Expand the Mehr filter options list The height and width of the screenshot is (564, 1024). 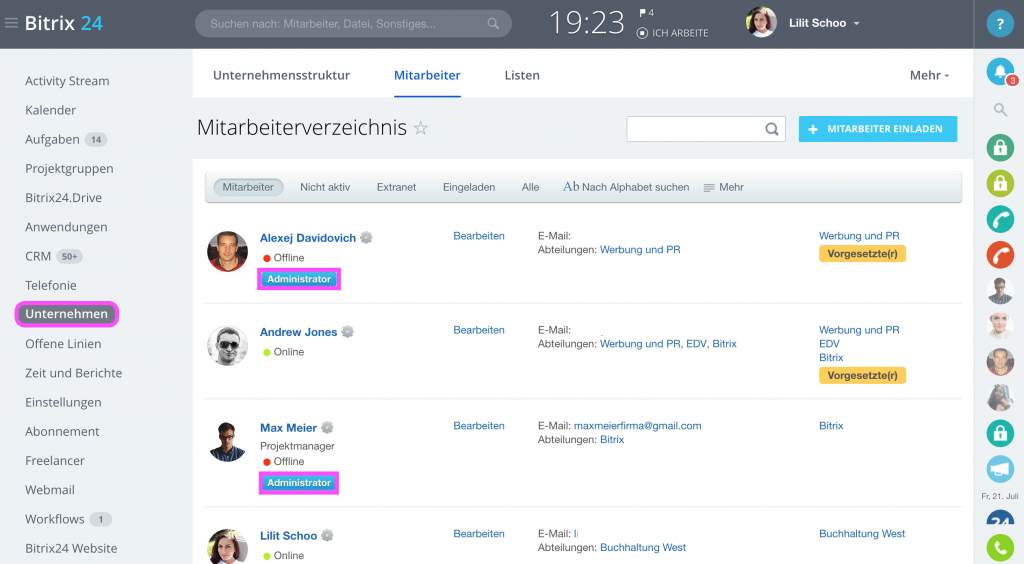724,187
